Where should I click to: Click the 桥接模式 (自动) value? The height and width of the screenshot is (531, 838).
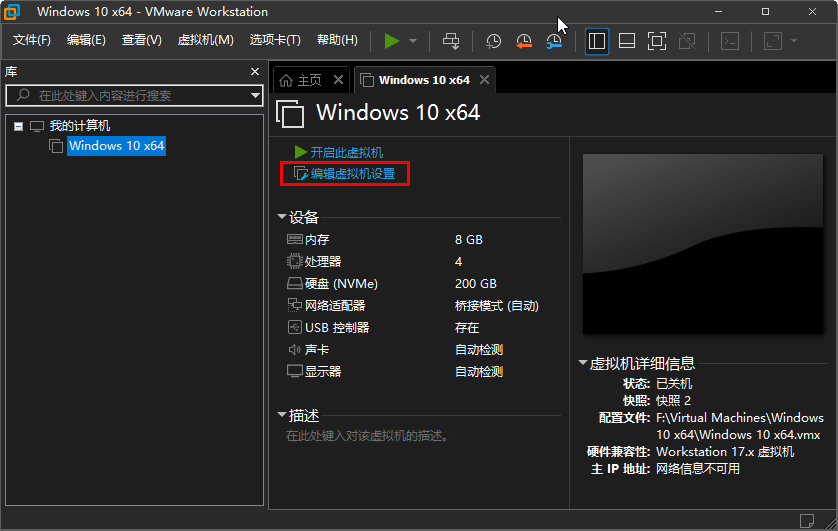496,306
